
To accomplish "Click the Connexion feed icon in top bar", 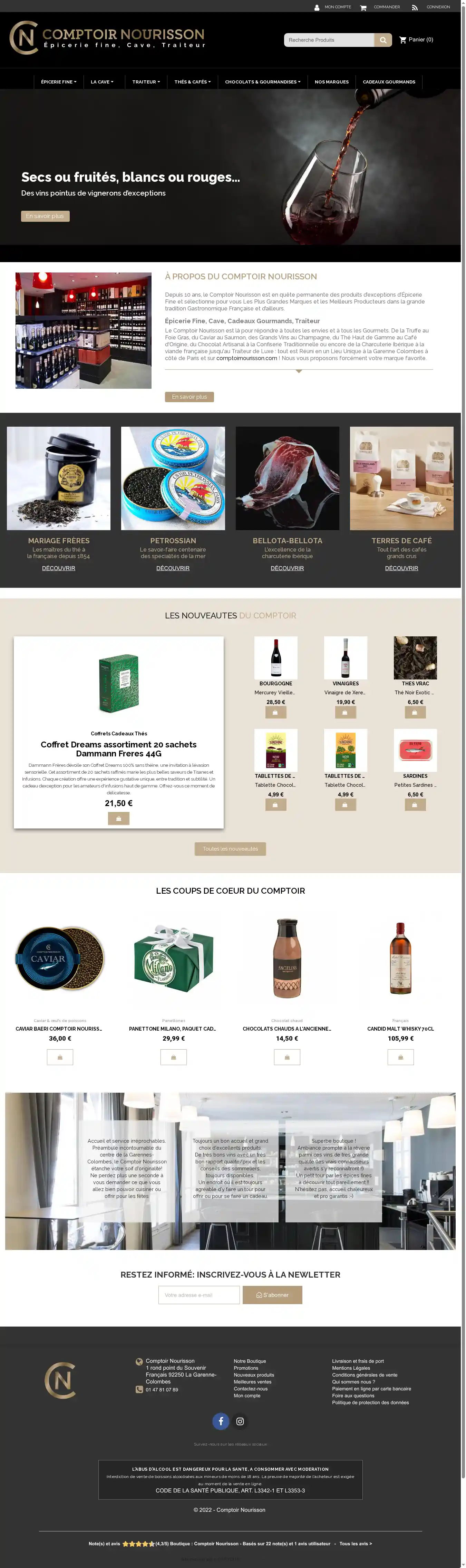I will coord(415,7).
